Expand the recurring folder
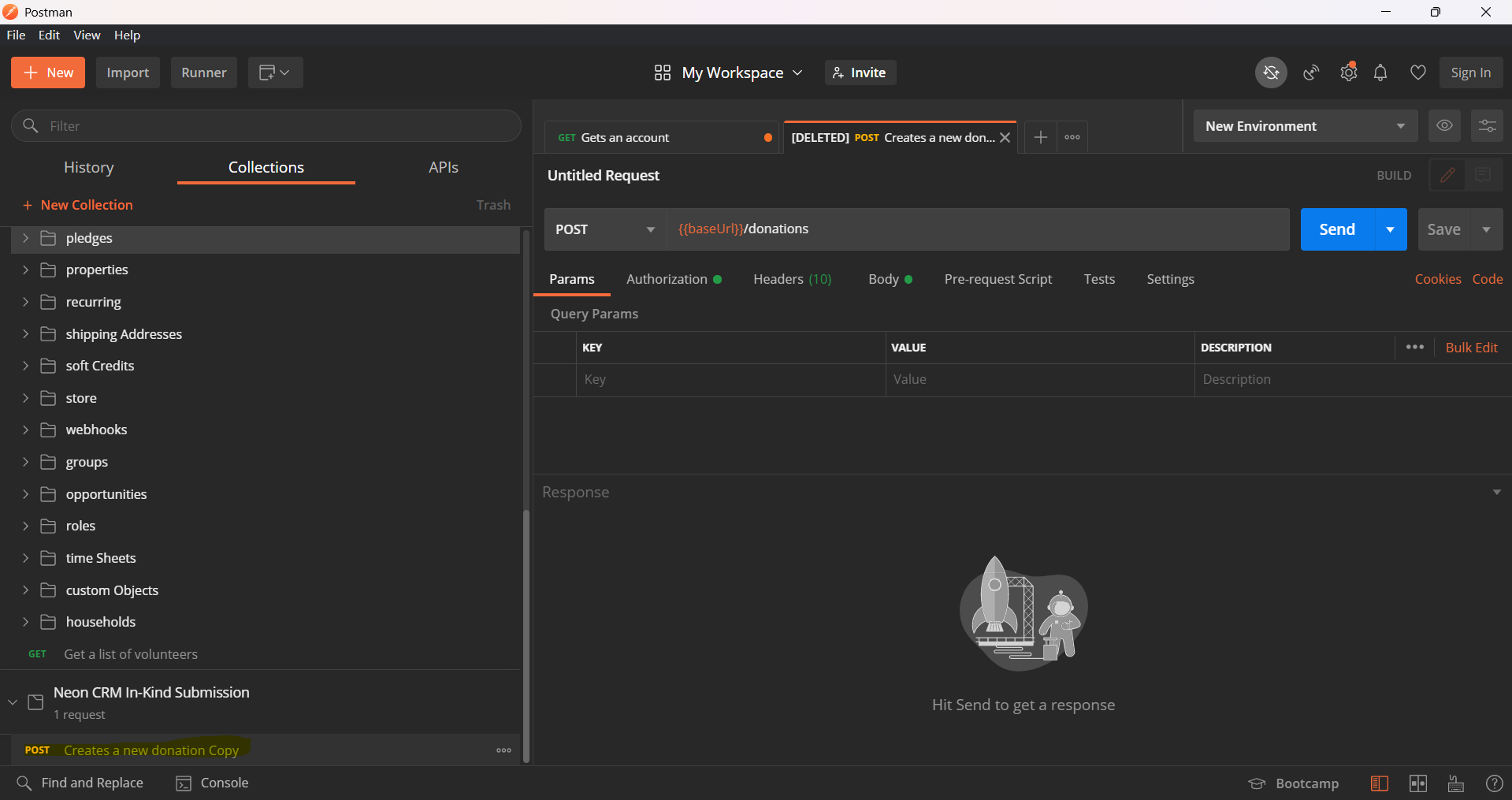Screen dimensions: 1512x800 tap(25, 302)
